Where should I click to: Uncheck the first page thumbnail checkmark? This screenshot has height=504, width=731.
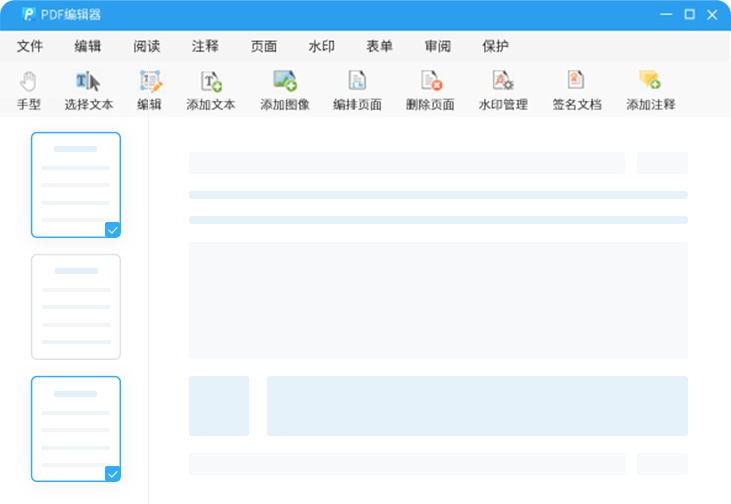[x=113, y=230]
